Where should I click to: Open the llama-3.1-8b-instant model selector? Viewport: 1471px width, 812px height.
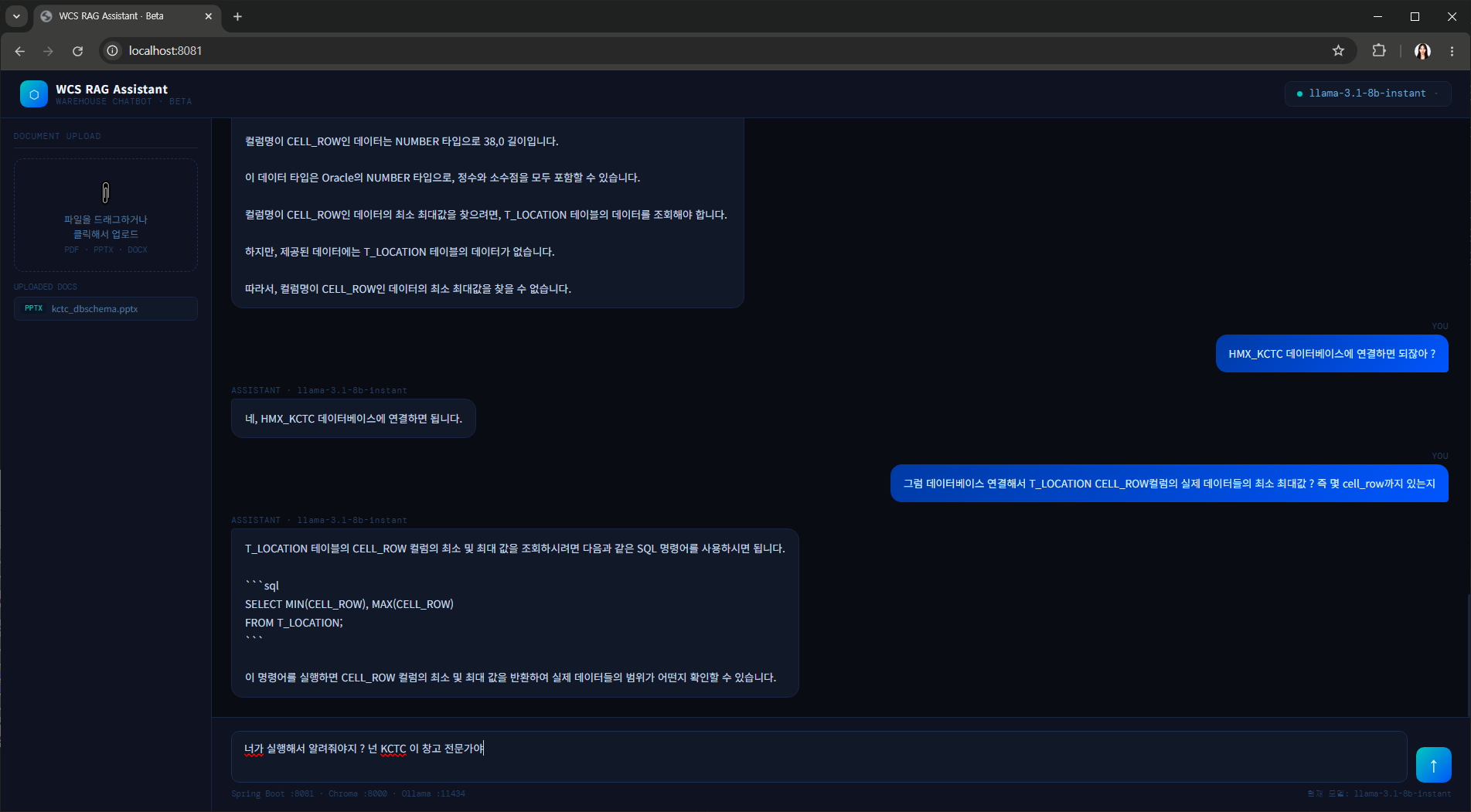pyautogui.click(x=1367, y=93)
